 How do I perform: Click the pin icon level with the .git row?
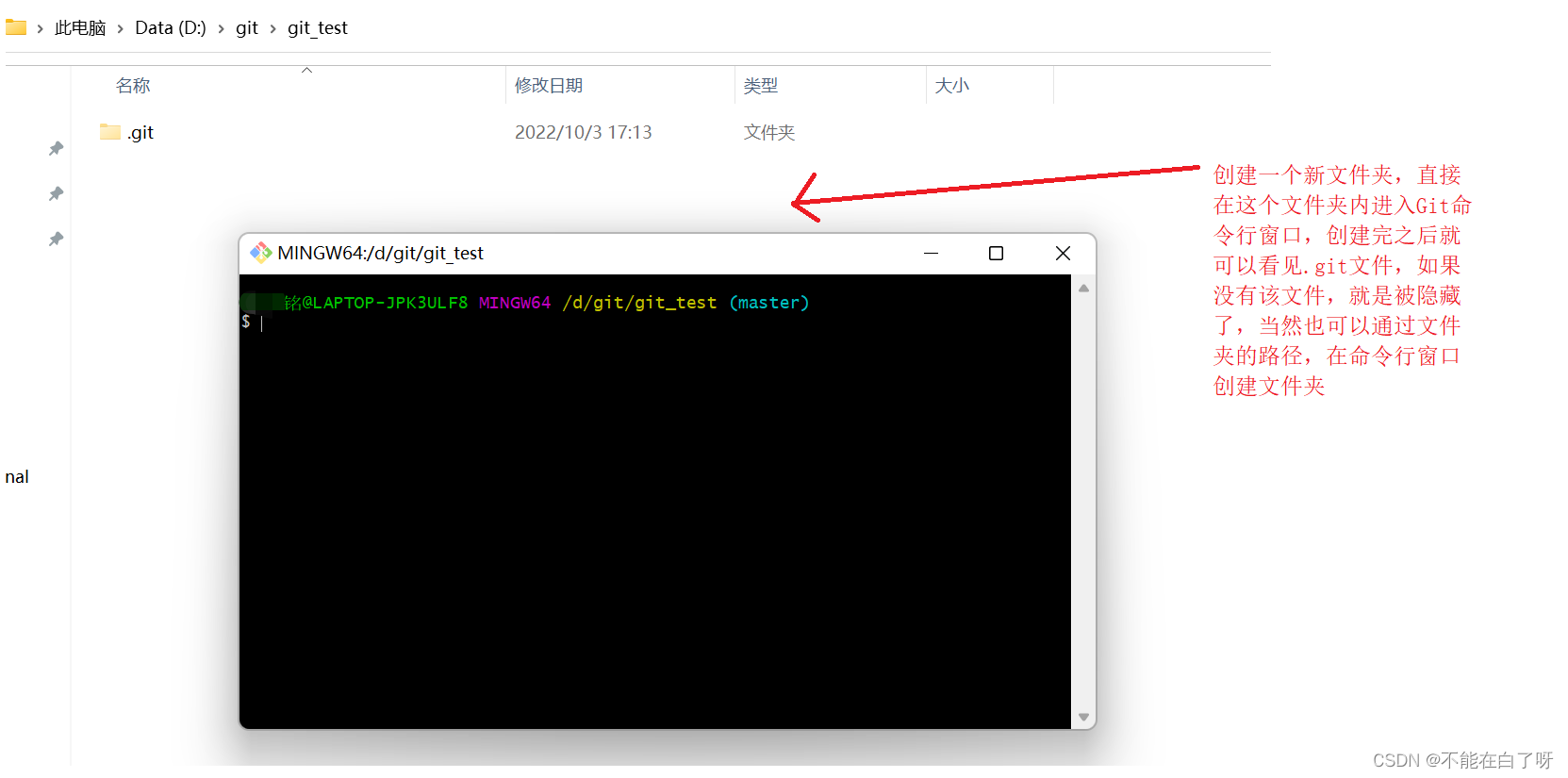(x=57, y=148)
